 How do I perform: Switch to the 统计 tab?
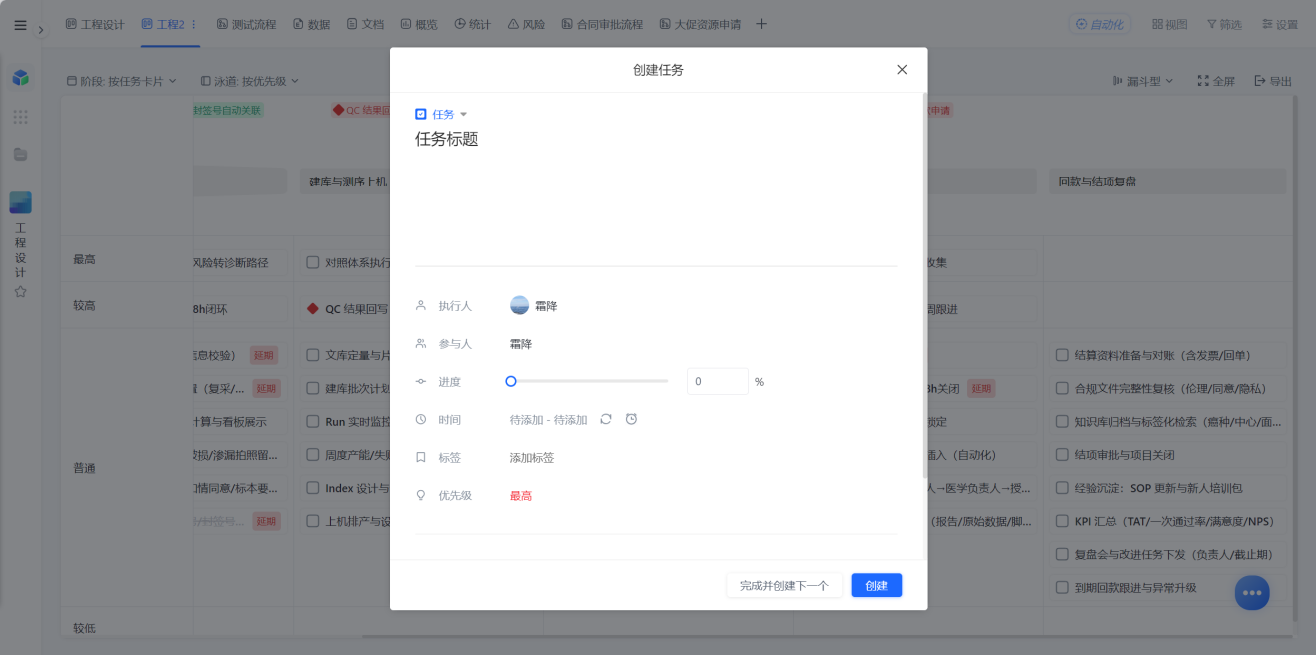[x=472, y=24]
